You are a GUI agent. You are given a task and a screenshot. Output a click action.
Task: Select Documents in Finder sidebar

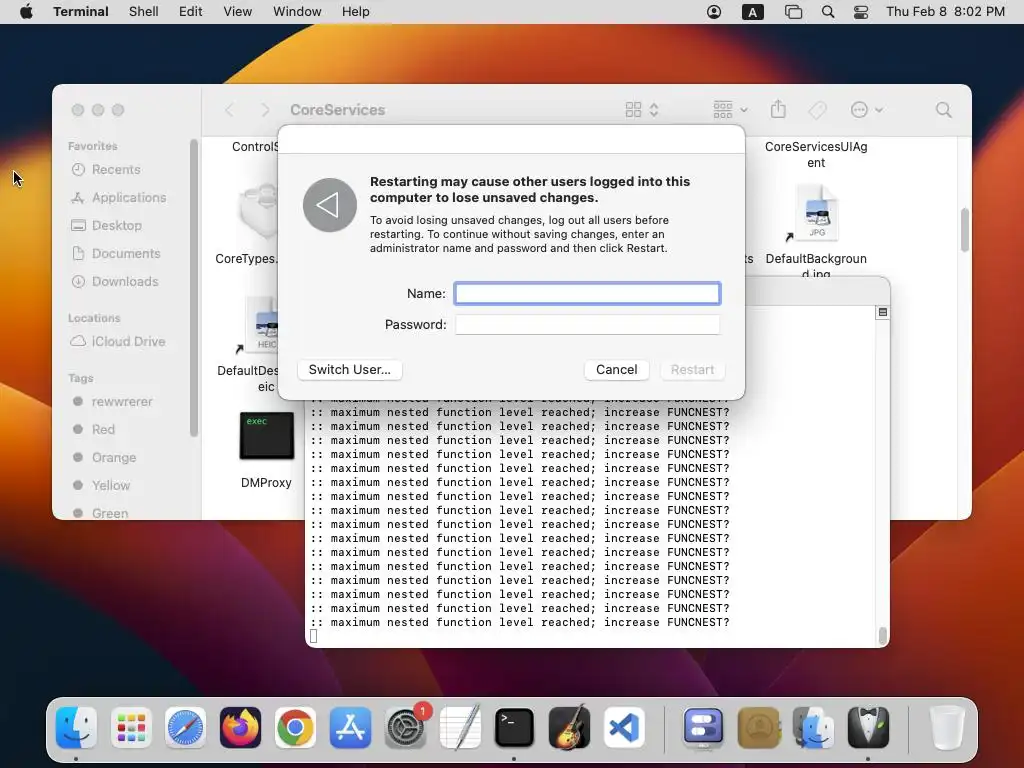point(125,254)
